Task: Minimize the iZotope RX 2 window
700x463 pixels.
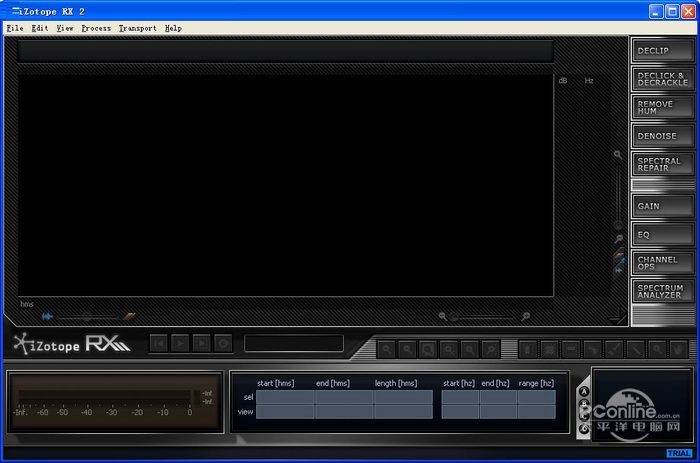Action: pos(655,12)
